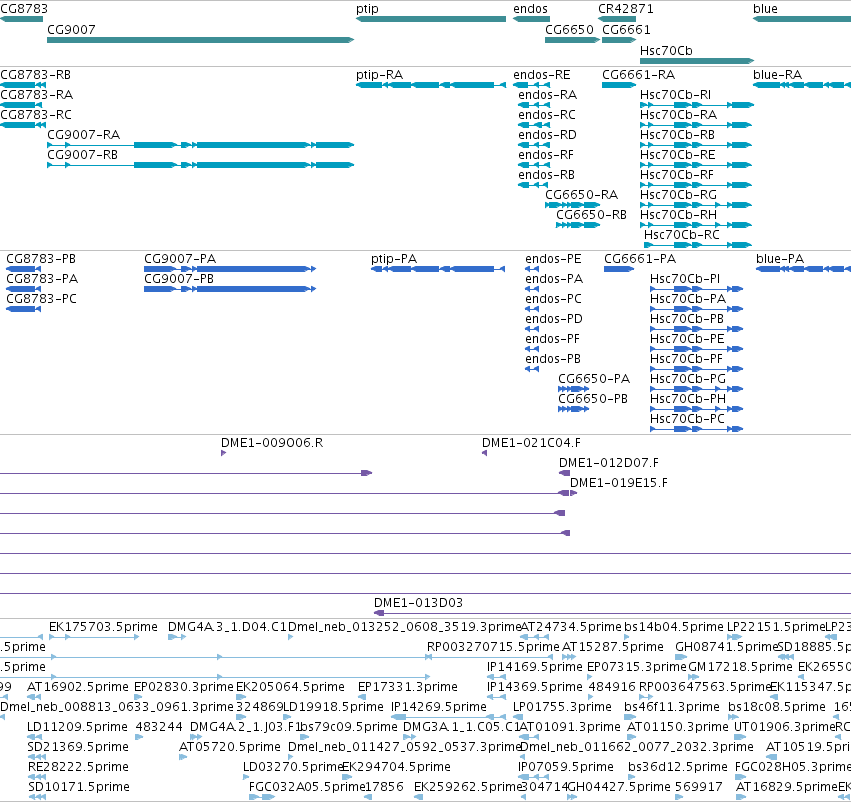
Task: Click the endos-RB transcript label
Action: click(x=547, y=175)
